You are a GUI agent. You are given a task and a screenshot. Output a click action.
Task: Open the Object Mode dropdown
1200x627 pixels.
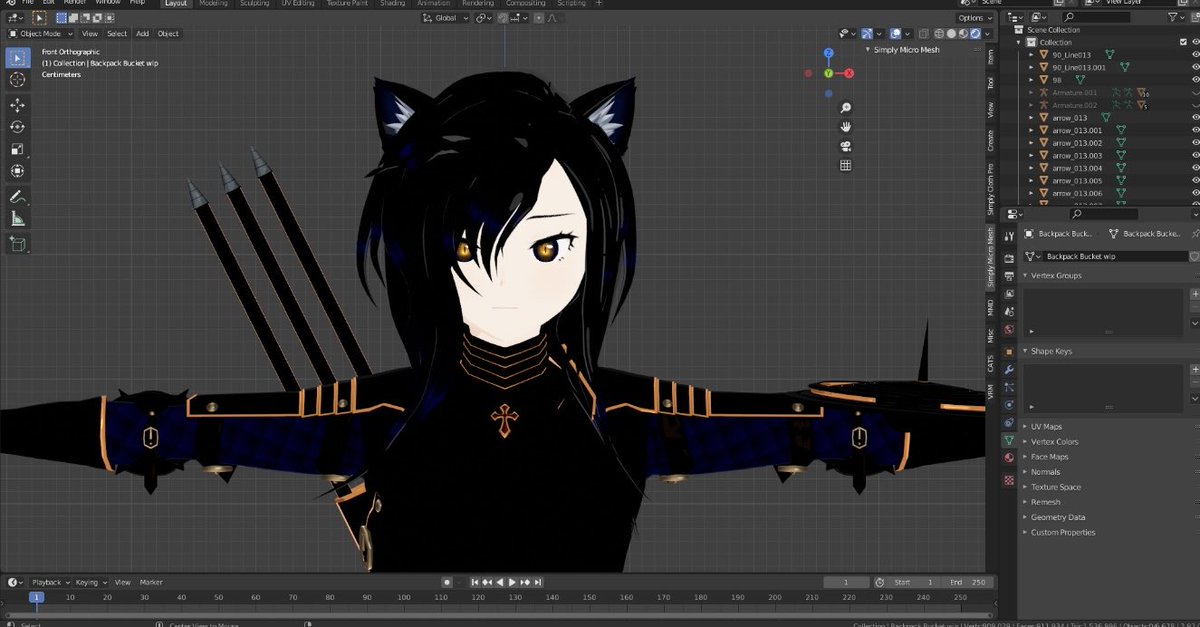[41, 33]
